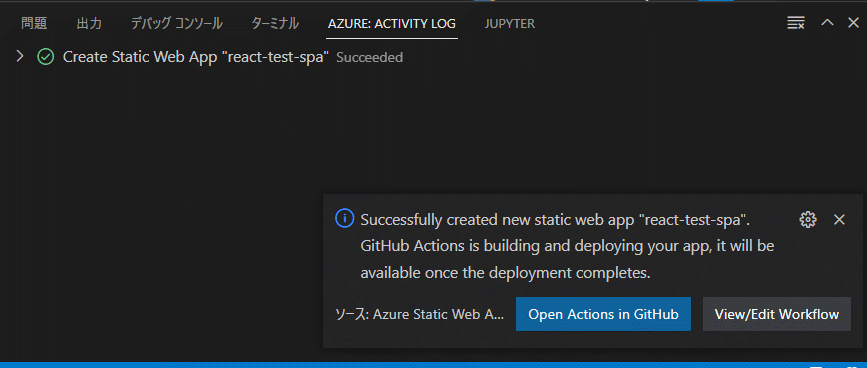Show the デバッグ コンソール tab
The height and width of the screenshot is (368, 867).
pyautogui.click(x=176, y=23)
